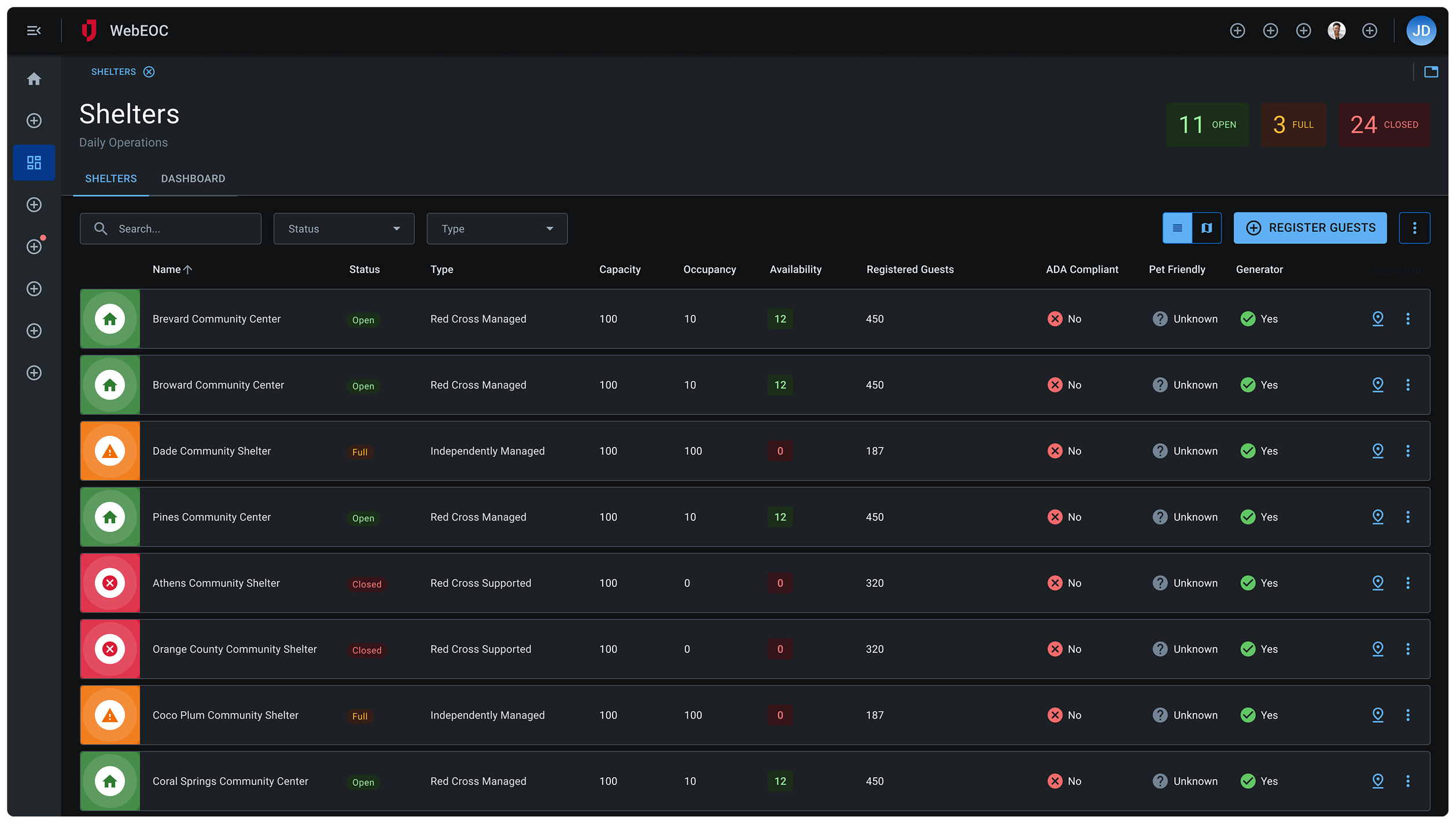The height and width of the screenshot is (824, 1456).
Task: Click the Register Guests button
Action: tap(1310, 228)
